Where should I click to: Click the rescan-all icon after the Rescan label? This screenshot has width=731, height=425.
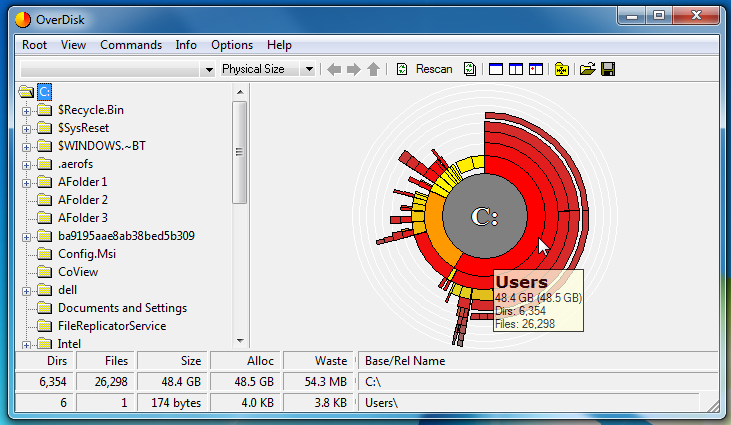(x=470, y=69)
